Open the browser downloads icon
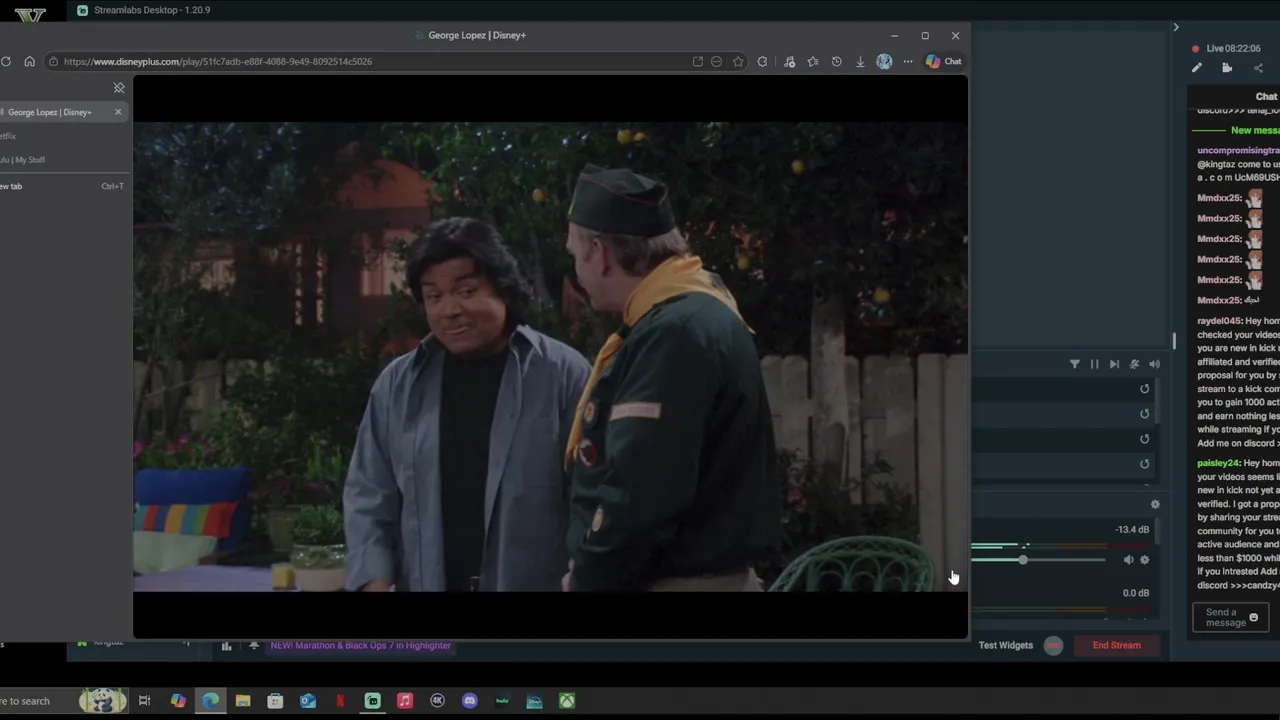 pos(860,61)
